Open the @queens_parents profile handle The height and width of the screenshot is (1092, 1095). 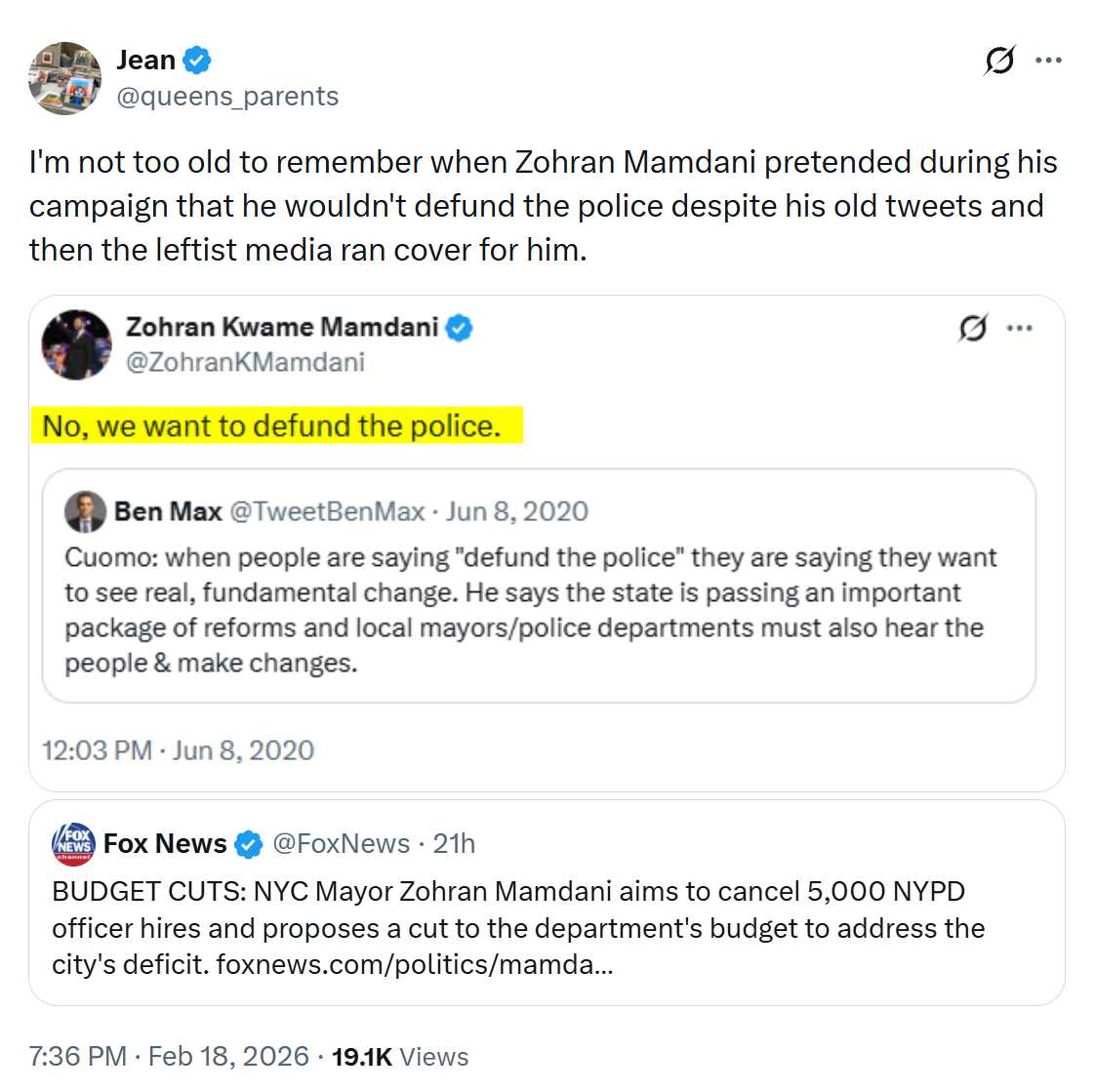click(x=227, y=97)
